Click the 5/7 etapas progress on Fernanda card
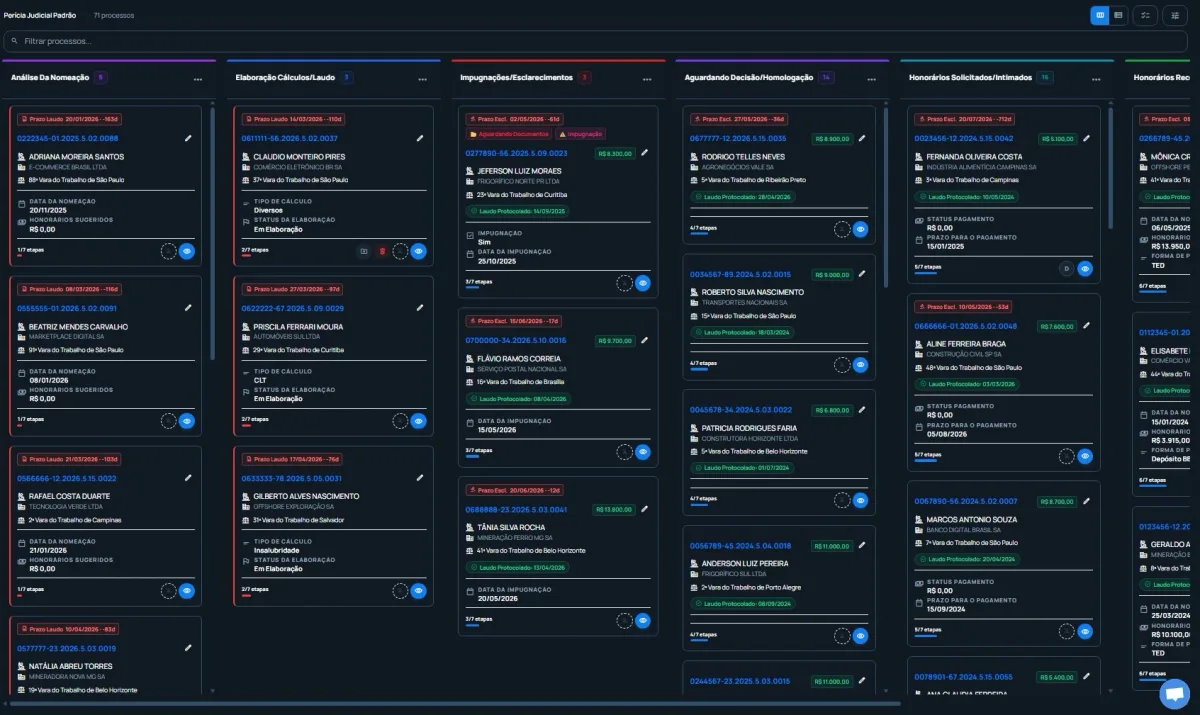1200x715 pixels. 928,267
